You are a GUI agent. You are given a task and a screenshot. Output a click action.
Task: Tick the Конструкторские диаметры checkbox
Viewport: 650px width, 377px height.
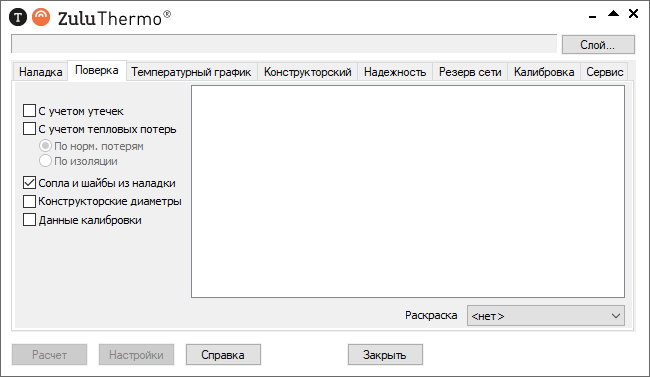pos(29,201)
